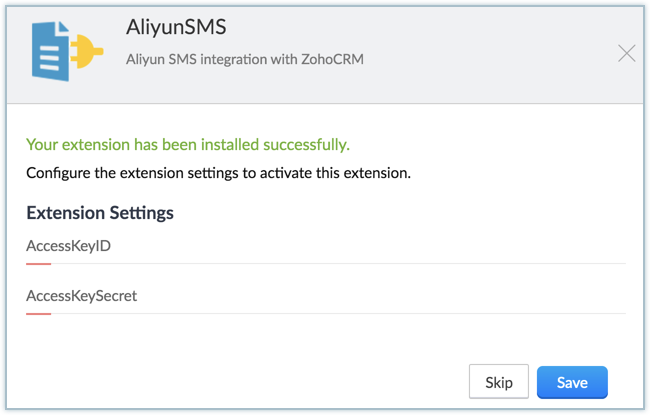Close the AliyunSMS dialog with the X
The image size is (650, 415).
(626, 53)
